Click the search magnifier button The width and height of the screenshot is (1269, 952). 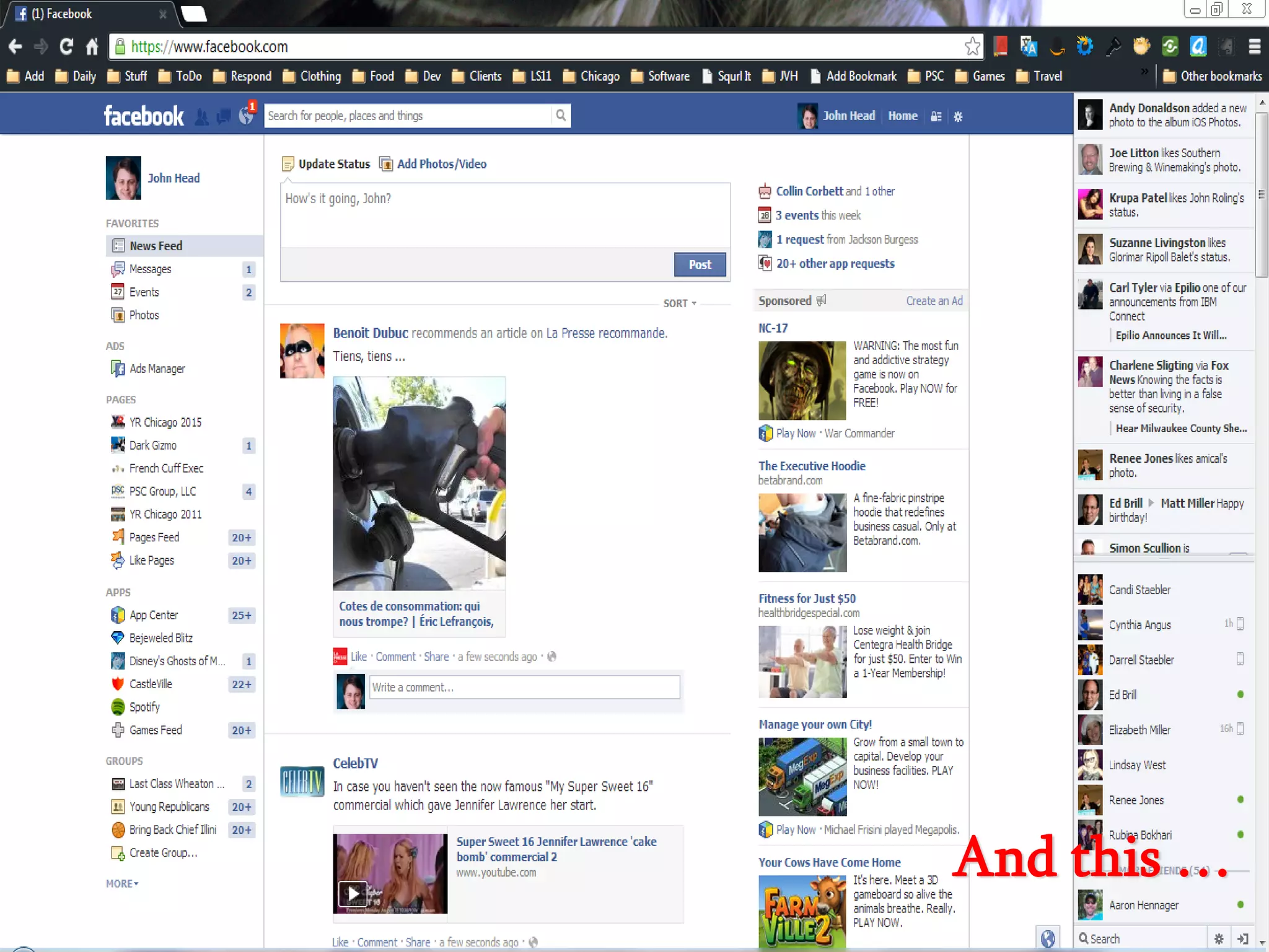pyautogui.click(x=560, y=115)
